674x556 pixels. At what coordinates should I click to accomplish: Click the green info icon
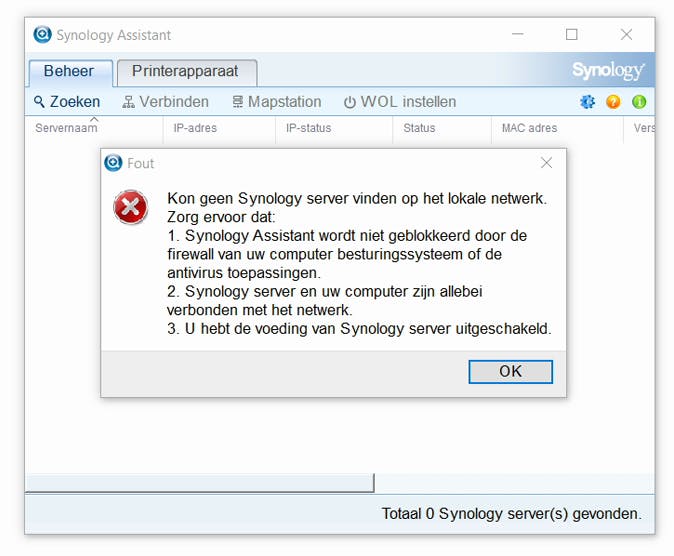coord(639,102)
